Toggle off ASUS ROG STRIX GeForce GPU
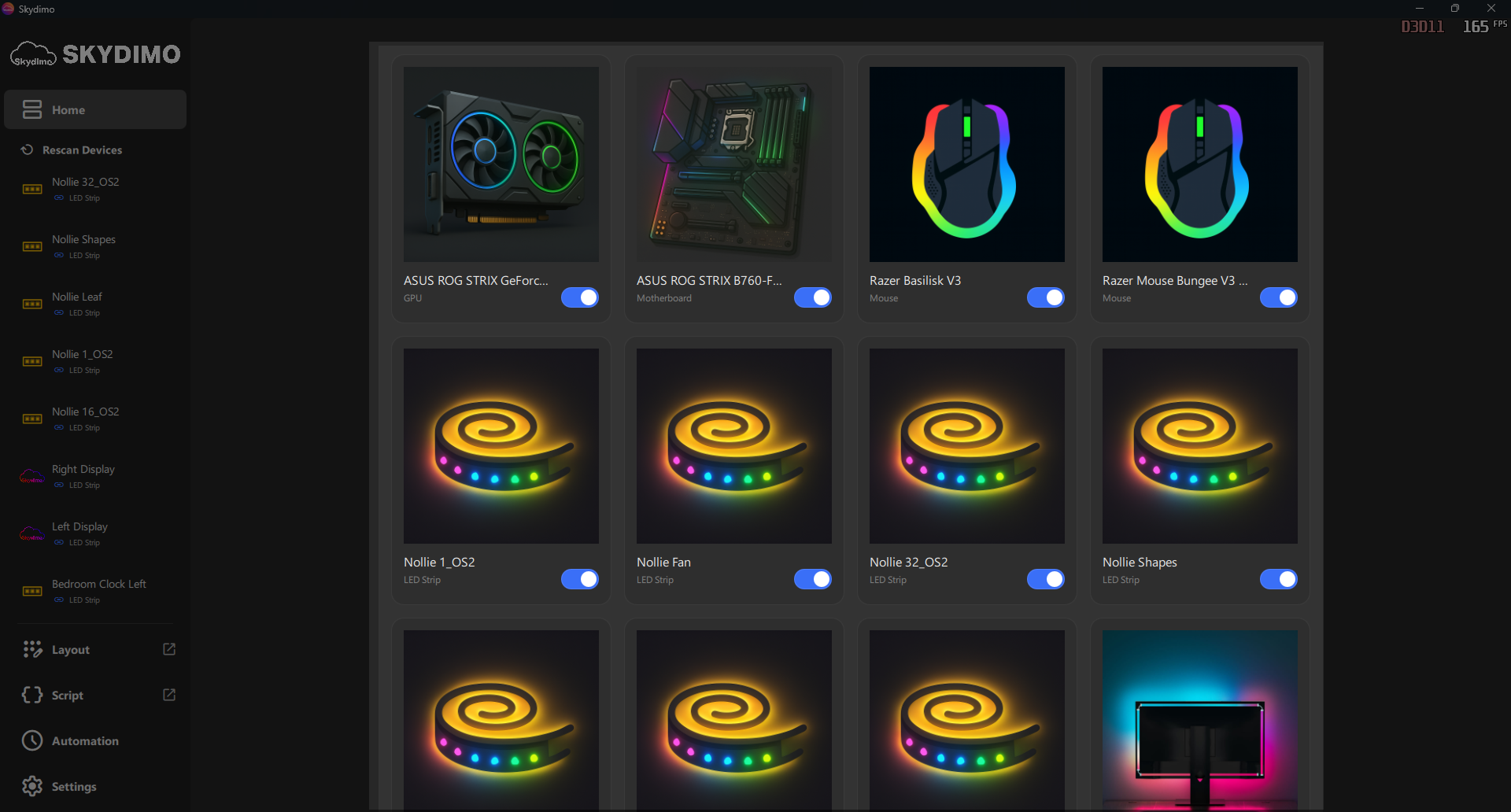The height and width of the screenshot is (812, 1511). 580,297
